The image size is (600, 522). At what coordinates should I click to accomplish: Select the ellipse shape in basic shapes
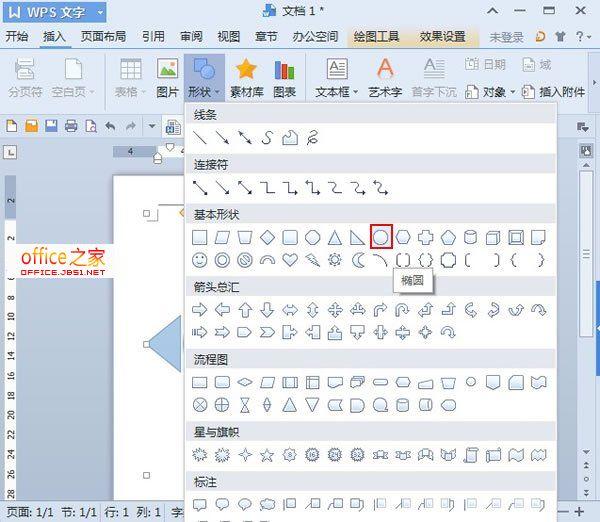[x=381, y=237]
